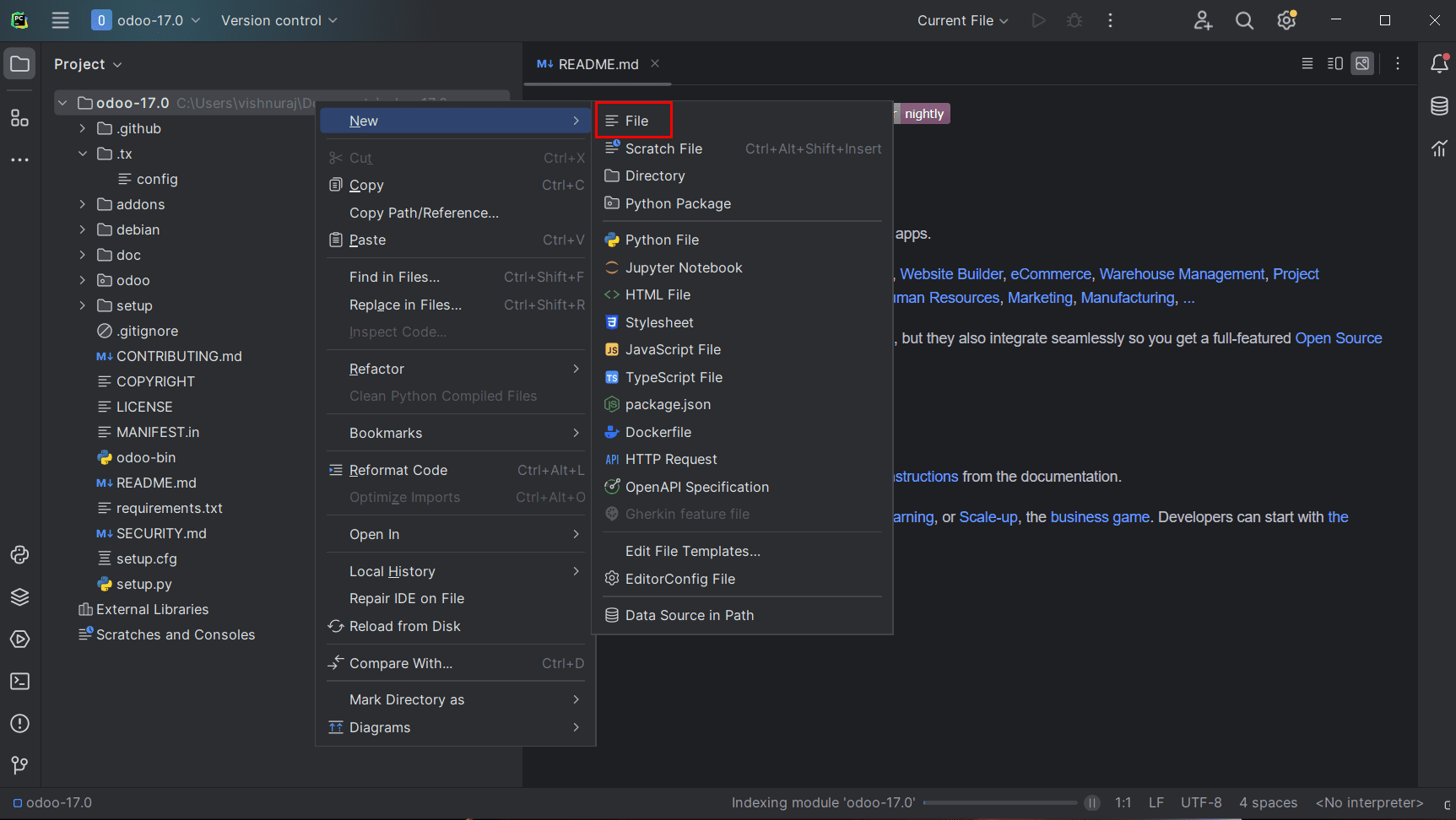Screen dimensions: 1456x820
Task: Click Reload from Disk
Action: point(456,626)
